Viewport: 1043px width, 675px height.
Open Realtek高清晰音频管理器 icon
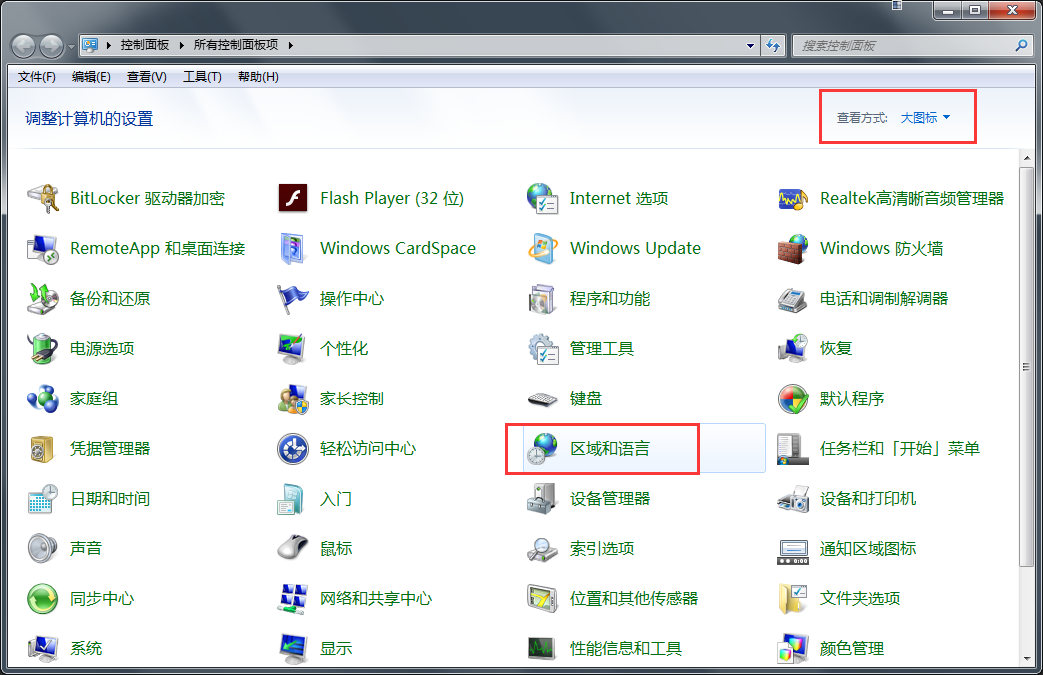[x=793, y=198]
